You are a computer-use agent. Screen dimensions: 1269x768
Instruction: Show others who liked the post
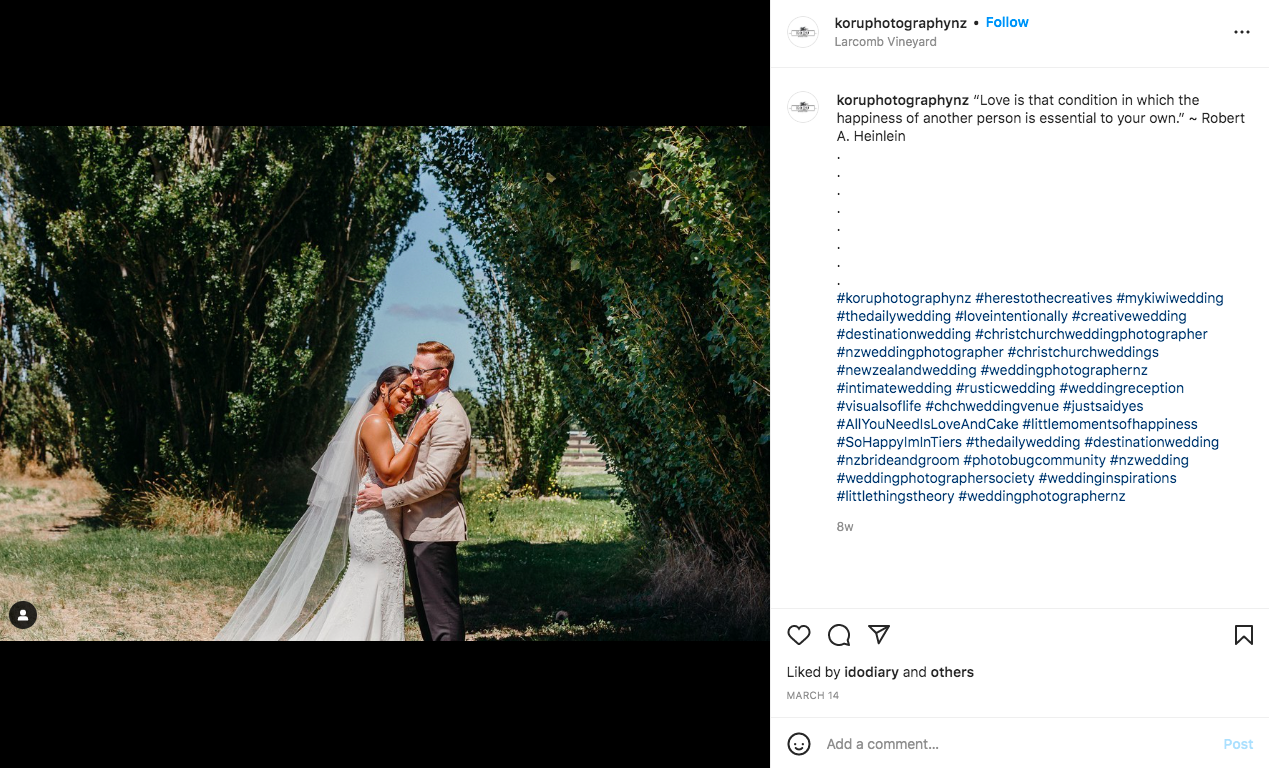coord(952,672)
